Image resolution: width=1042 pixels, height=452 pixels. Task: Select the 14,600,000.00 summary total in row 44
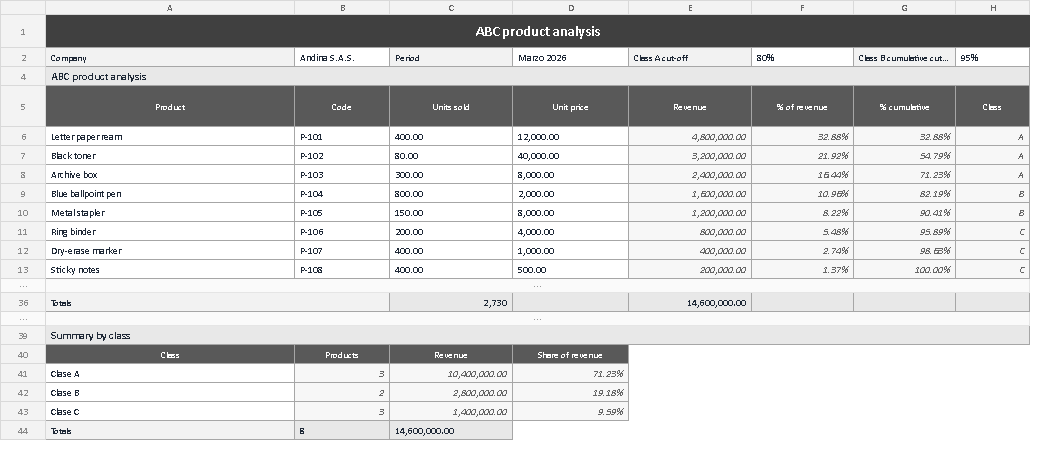(451, 431)
